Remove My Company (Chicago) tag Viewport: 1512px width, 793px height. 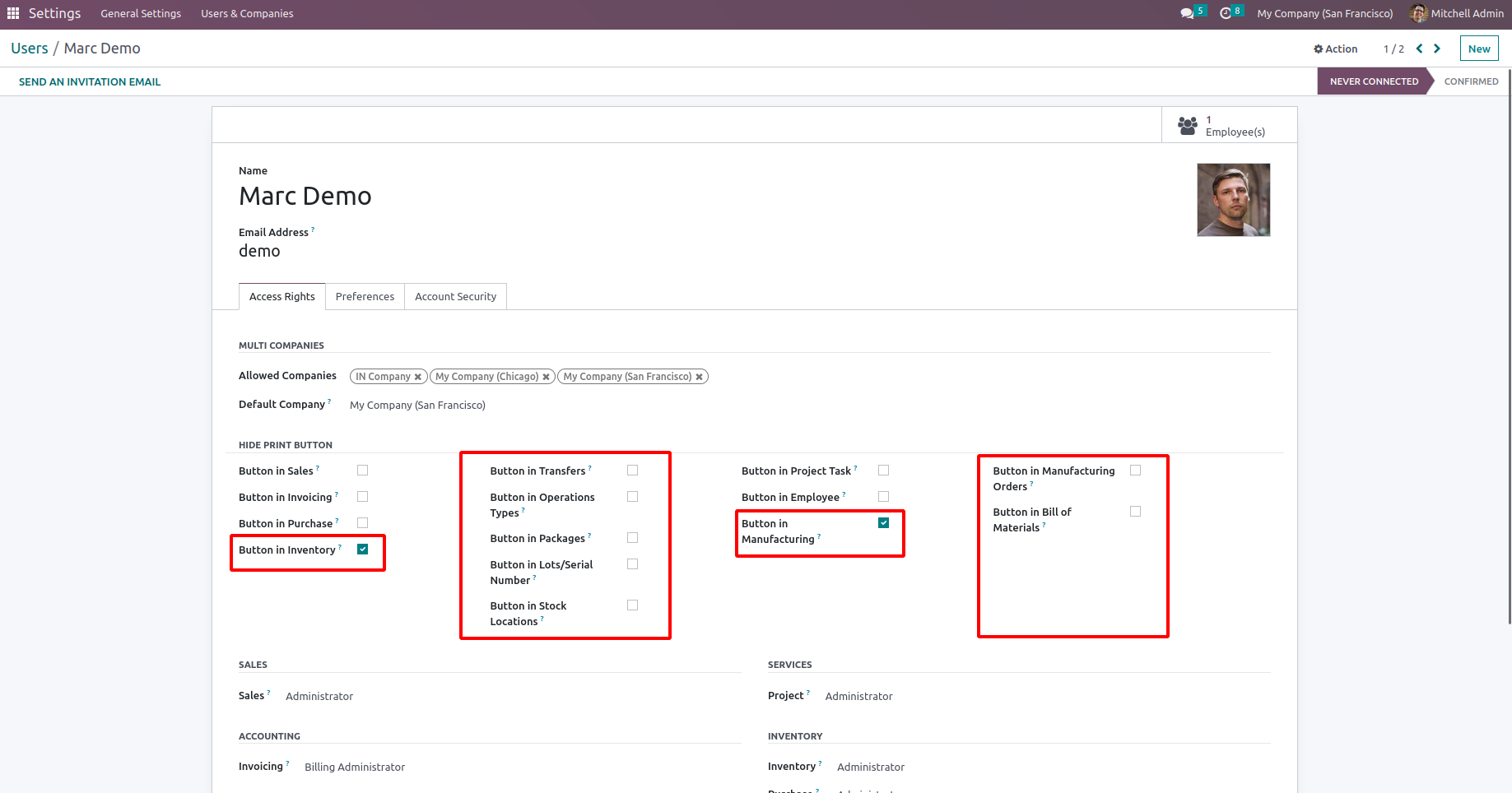tap(546, 377)
